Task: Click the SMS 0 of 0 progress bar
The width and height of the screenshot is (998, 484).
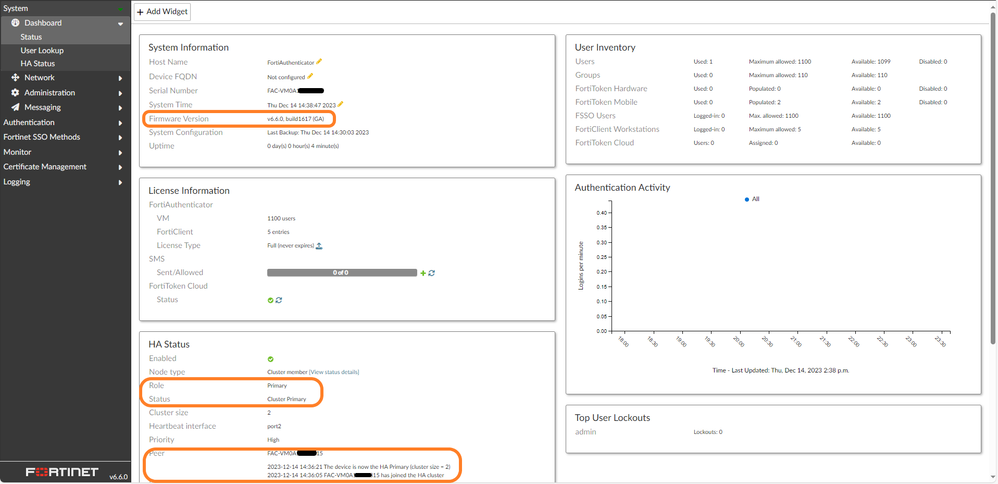Action: 342,273
